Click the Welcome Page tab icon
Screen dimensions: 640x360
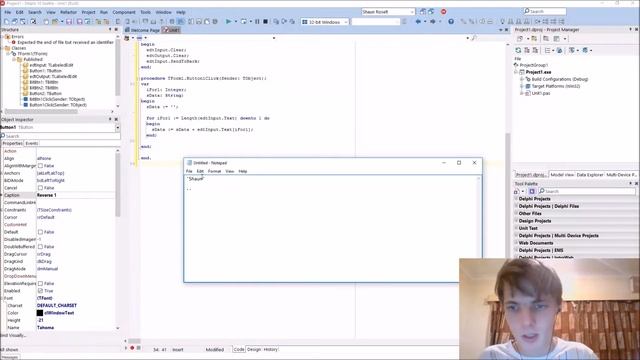click(127, 30)
